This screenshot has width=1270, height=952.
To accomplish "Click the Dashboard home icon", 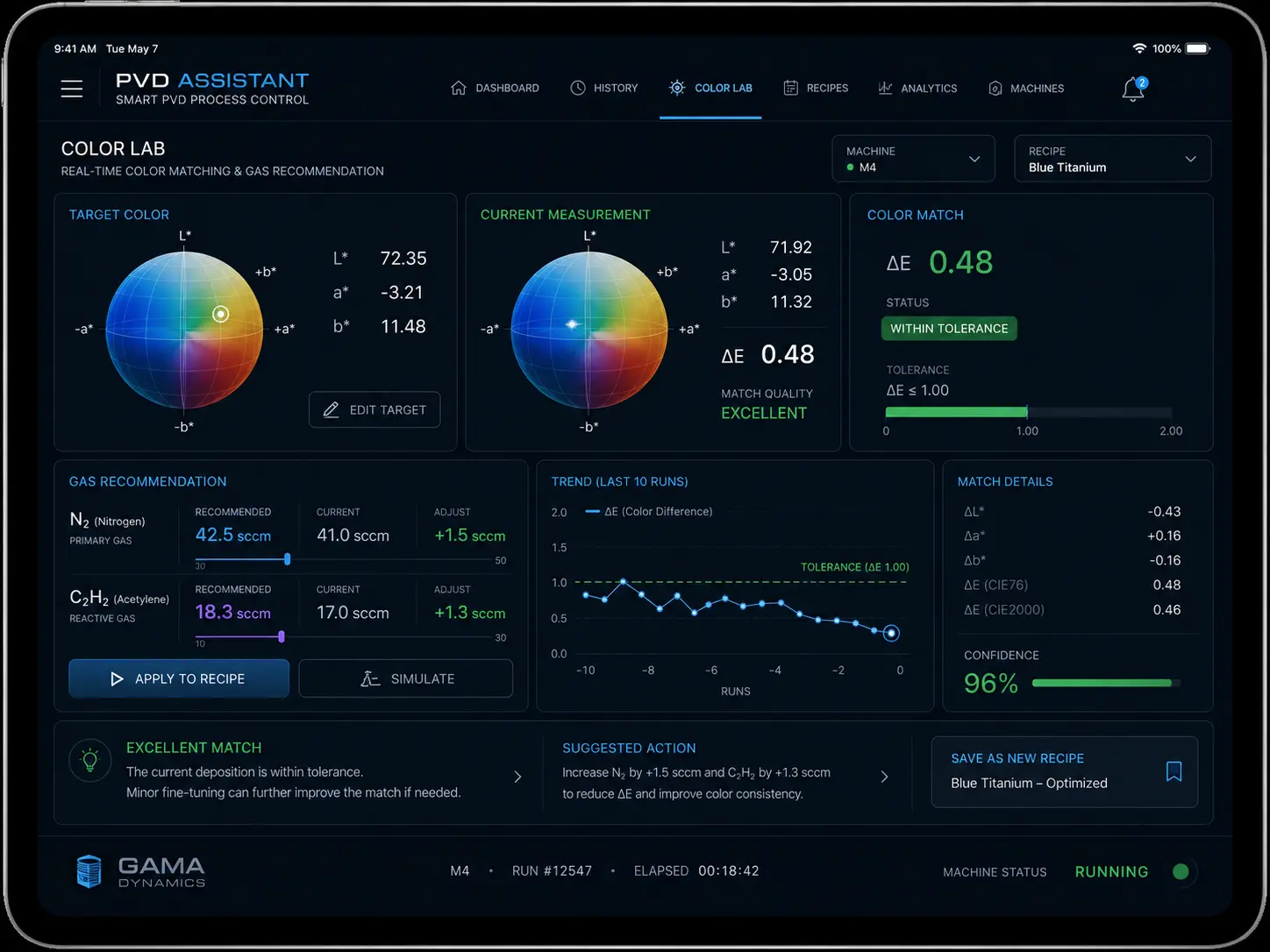I will pyautogui.click(x=458, y=88).
